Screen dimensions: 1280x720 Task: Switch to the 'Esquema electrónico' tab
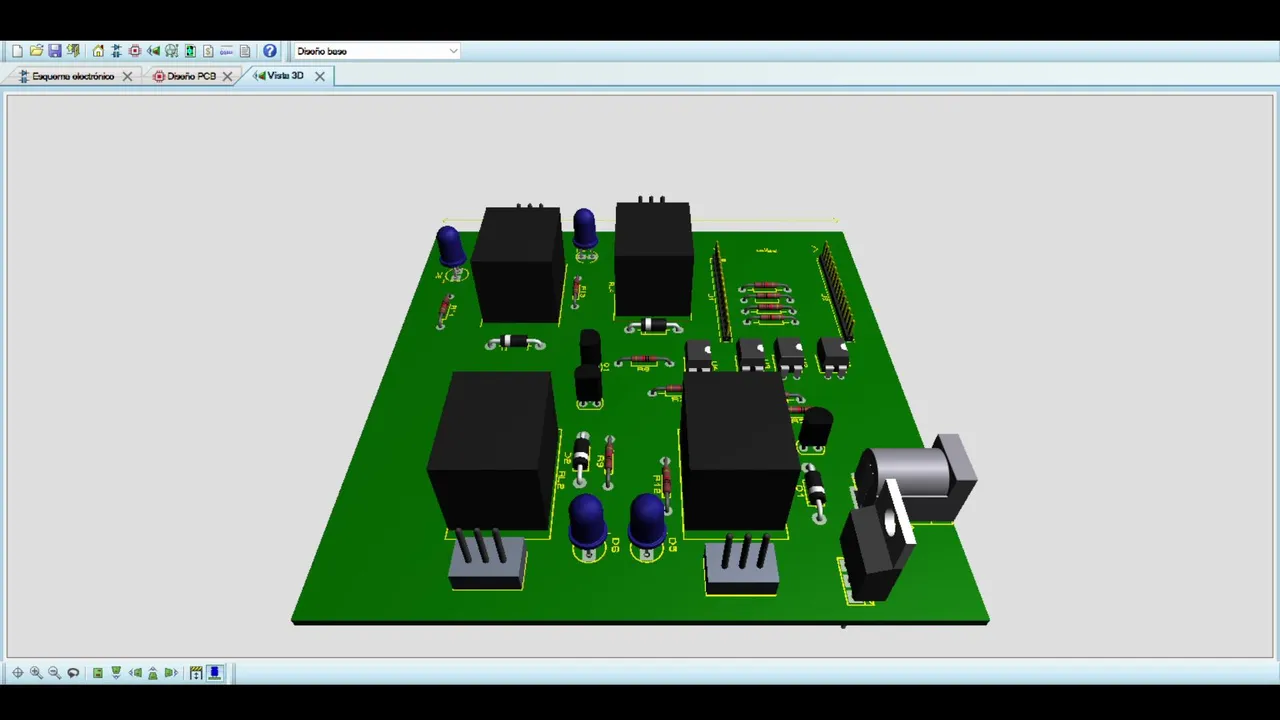pos(73,76)
